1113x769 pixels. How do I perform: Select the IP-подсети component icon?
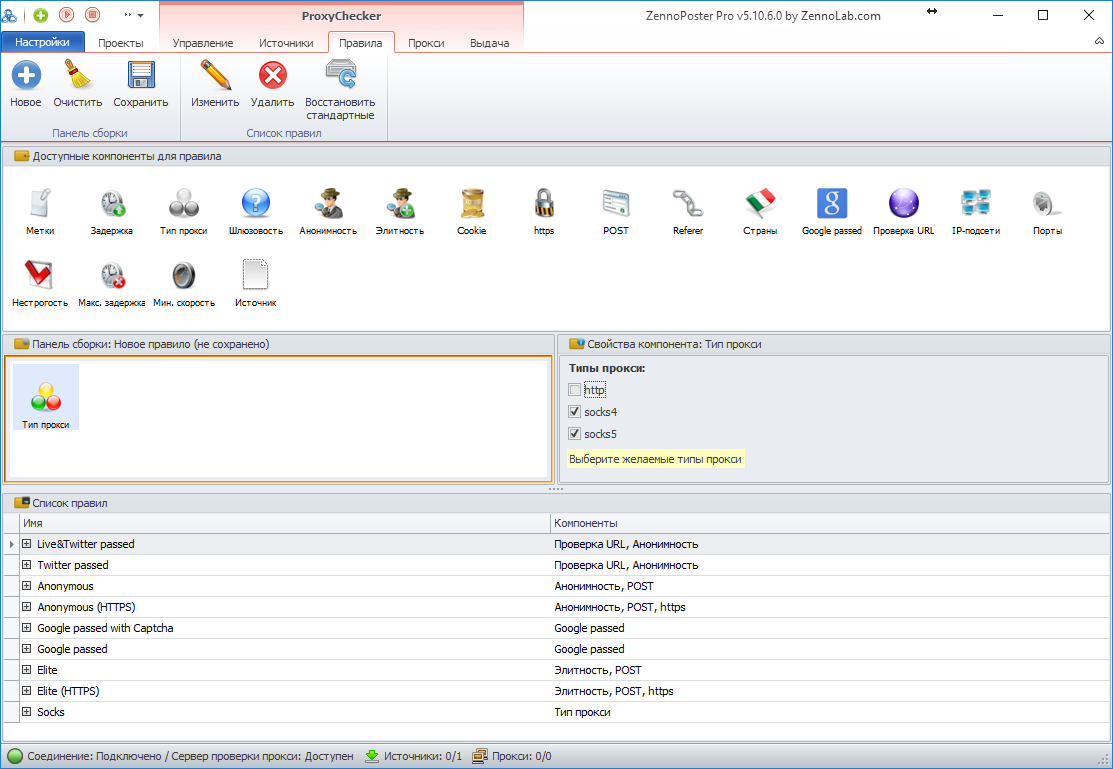click(x=976, y=203)
